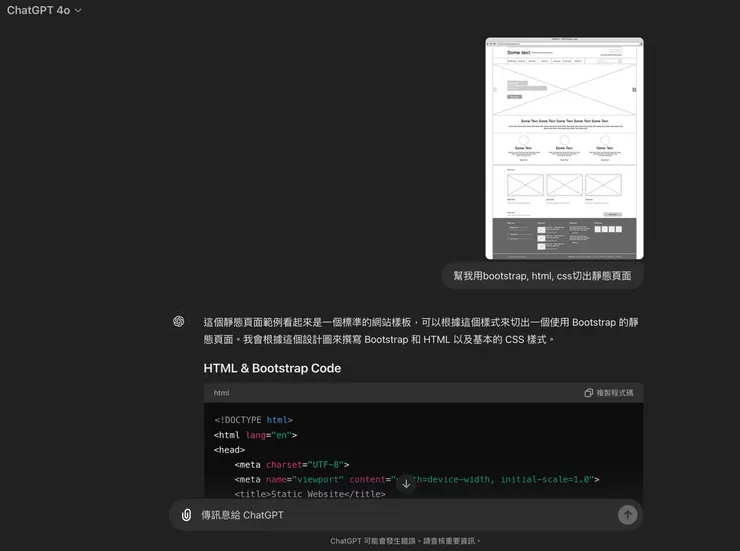Click the scroll-to-bottom down arrow button

point(406,484)
